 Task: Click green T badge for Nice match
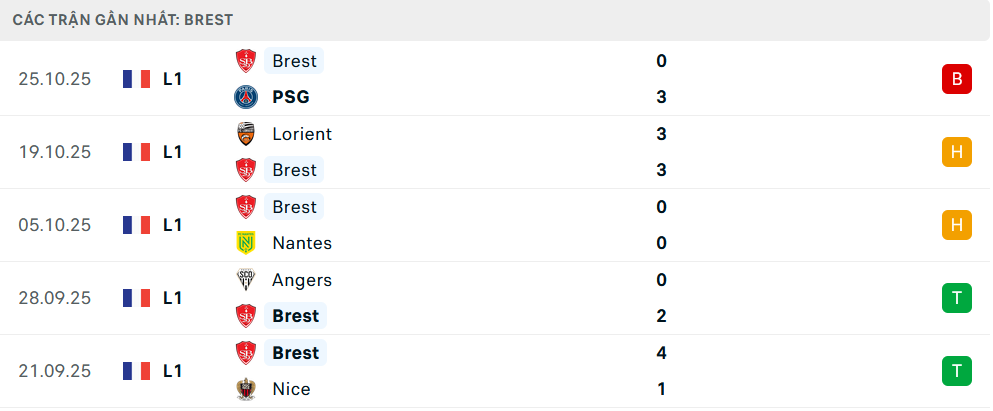pyautogui.click(x=956, y=371)
